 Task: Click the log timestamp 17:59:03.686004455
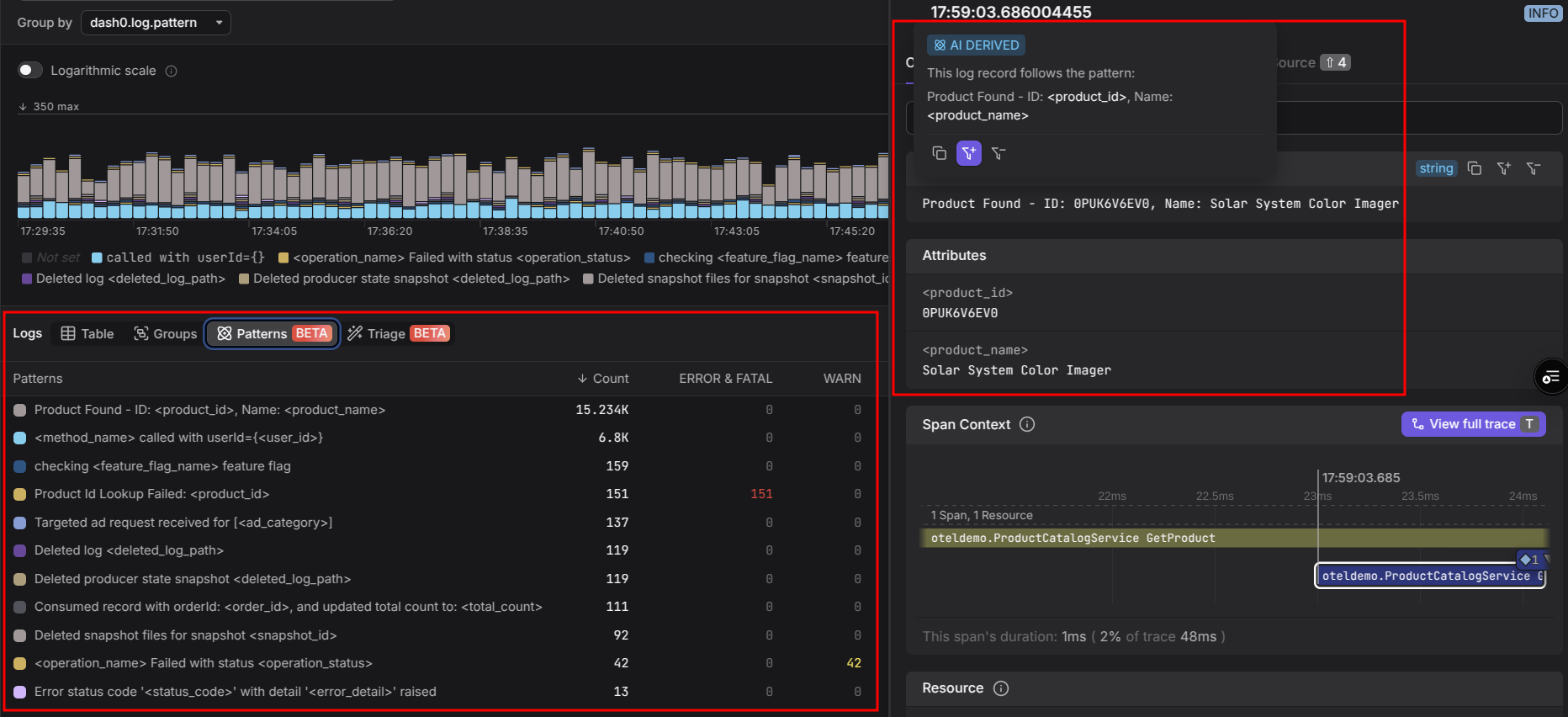[x=1011, y=12]
